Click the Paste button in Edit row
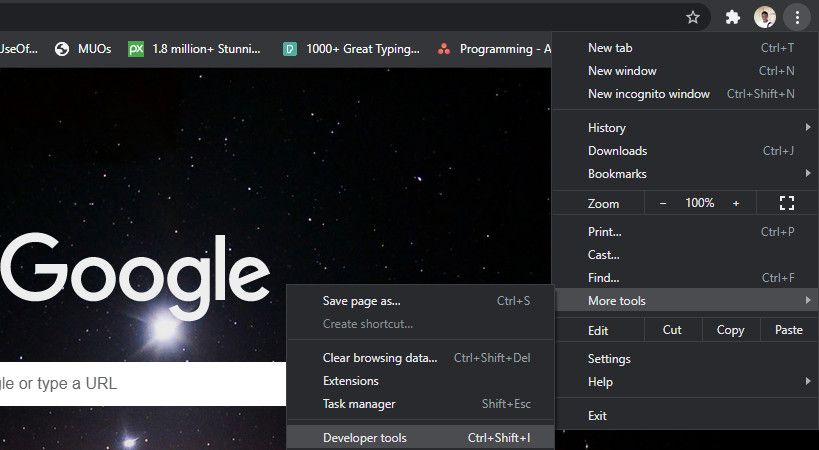This screenshot has width=819, height=450. [788, 330]
